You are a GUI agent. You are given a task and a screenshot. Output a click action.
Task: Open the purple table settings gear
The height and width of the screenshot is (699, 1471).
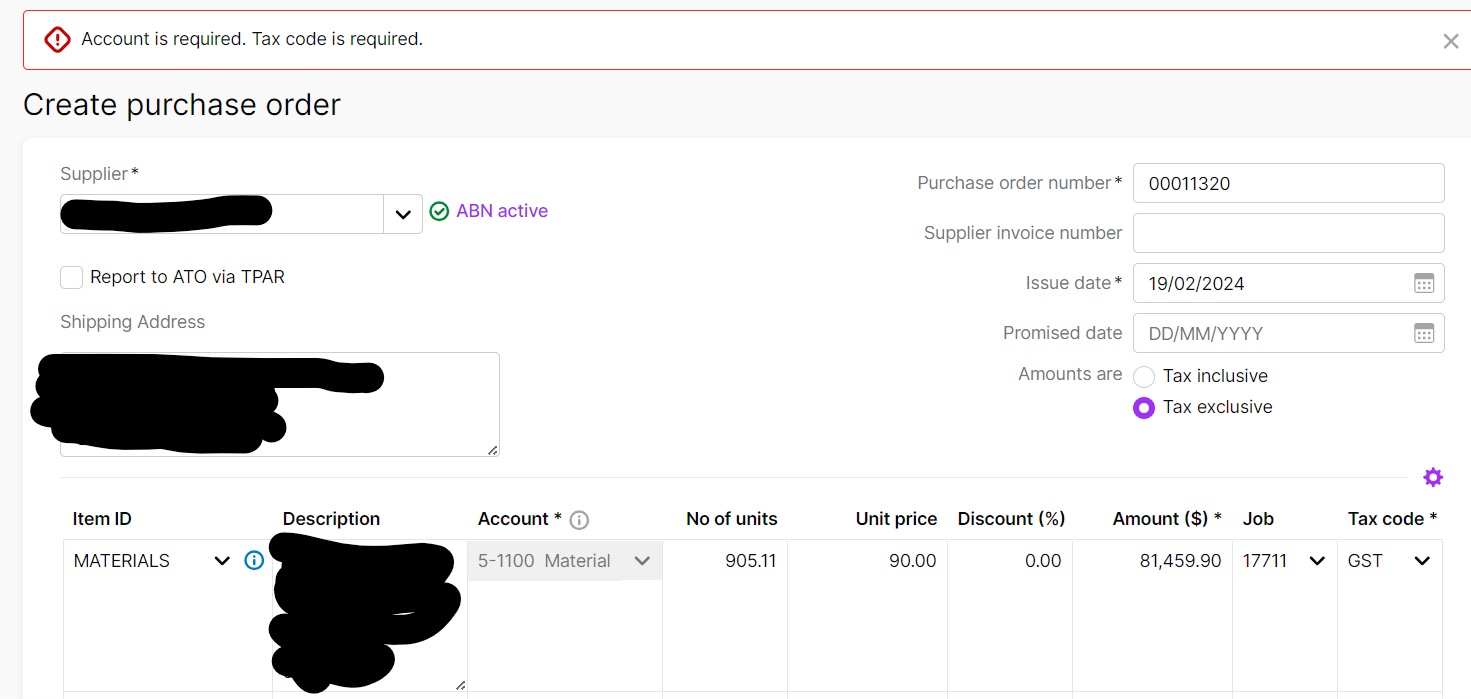point(1433,478)
